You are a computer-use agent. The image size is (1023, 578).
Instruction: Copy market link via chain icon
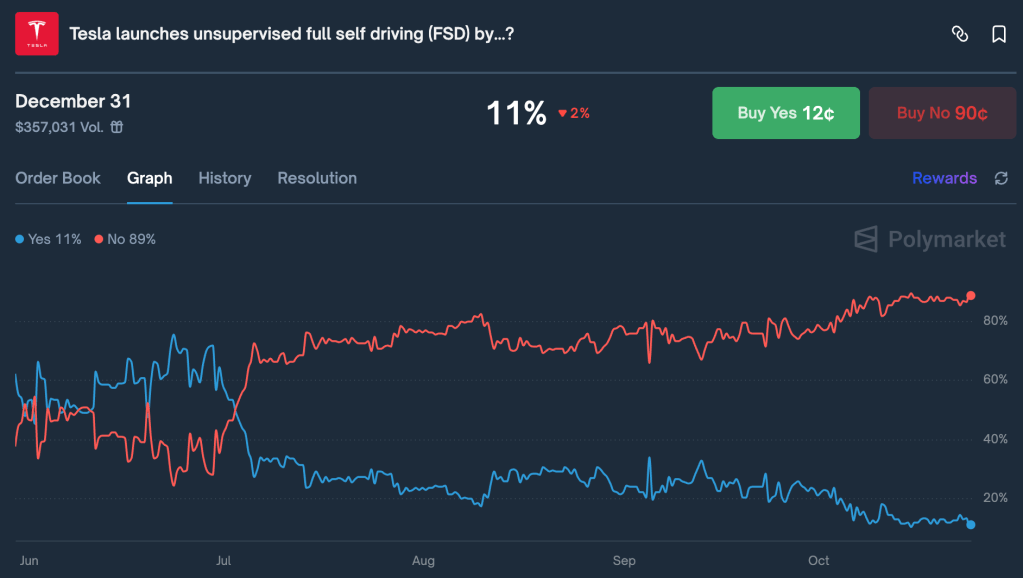coord(960,34)
